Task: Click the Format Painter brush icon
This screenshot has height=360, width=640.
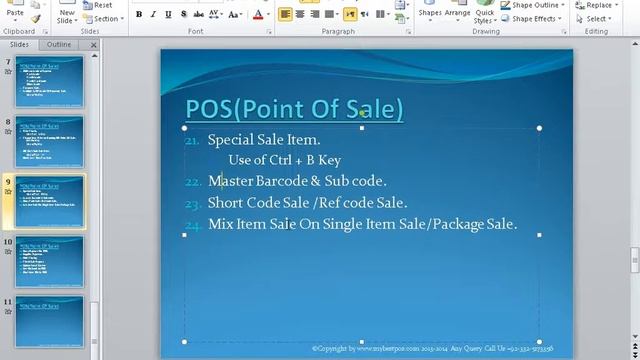Action: click(x=36, y=19)
